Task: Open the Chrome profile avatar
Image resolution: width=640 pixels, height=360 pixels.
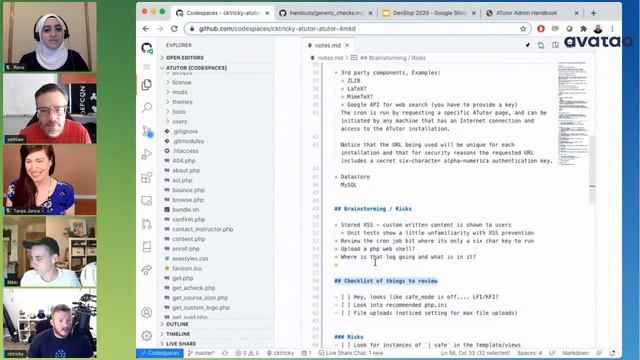Action: point(598,29)
